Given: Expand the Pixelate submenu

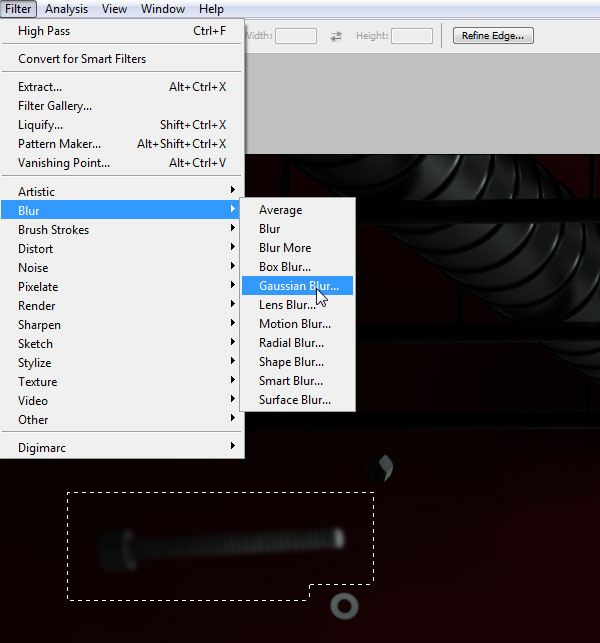Looking at the screenshot, I should (122, 287).
